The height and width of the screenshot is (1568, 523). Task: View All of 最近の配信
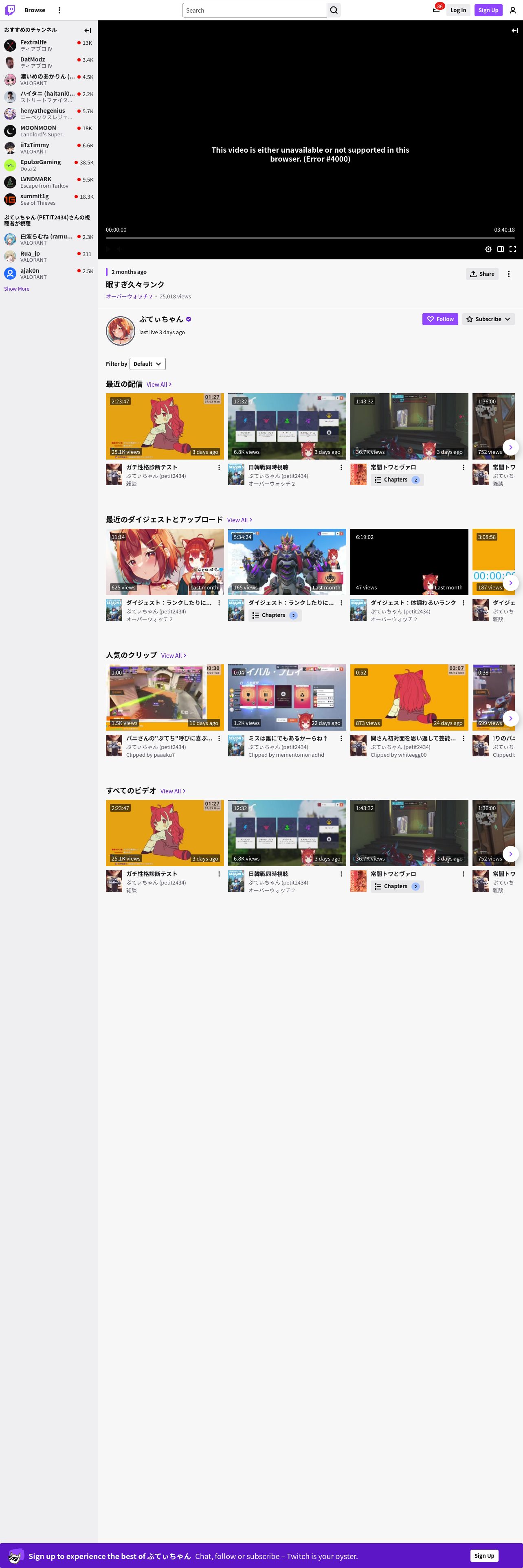(x=159, y=385)
